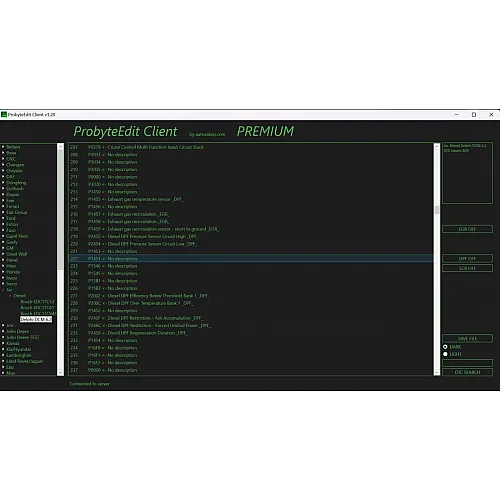Maximize the ProbyteEdit Client window
Image resolution: width=500 pixels, height=500 pixels.
474,114
